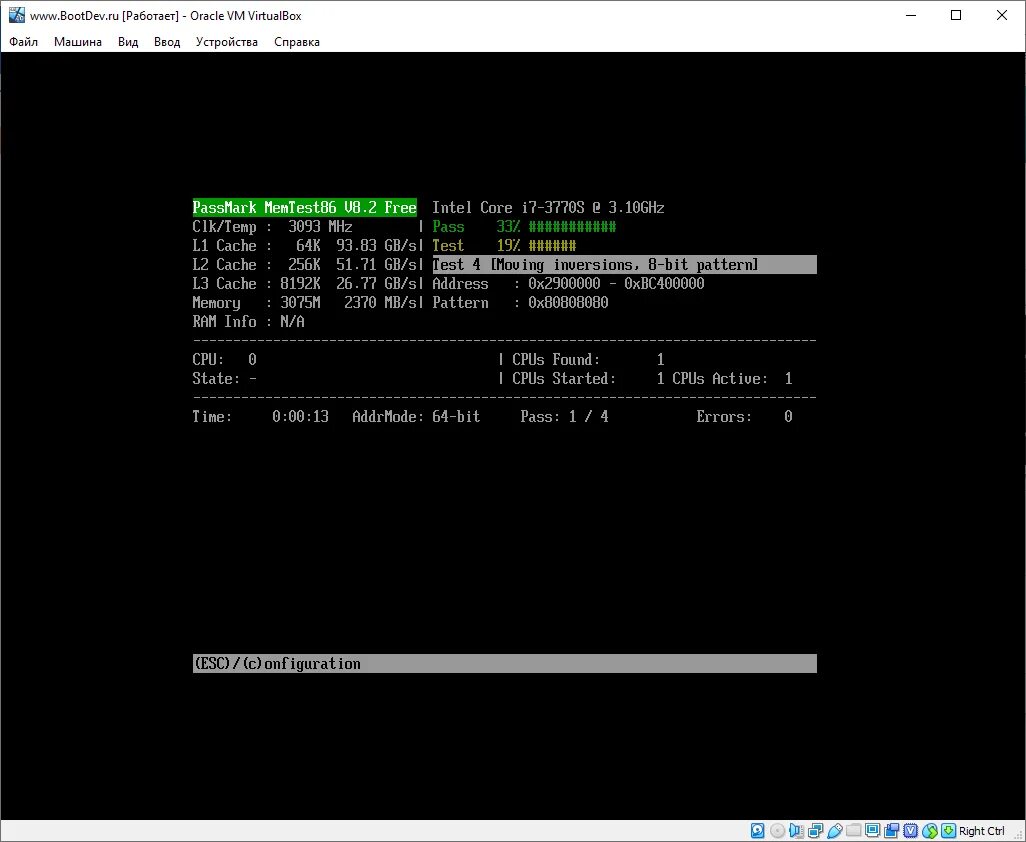
Task: Click the recording status indicator icon
Action: pos(892,831)
